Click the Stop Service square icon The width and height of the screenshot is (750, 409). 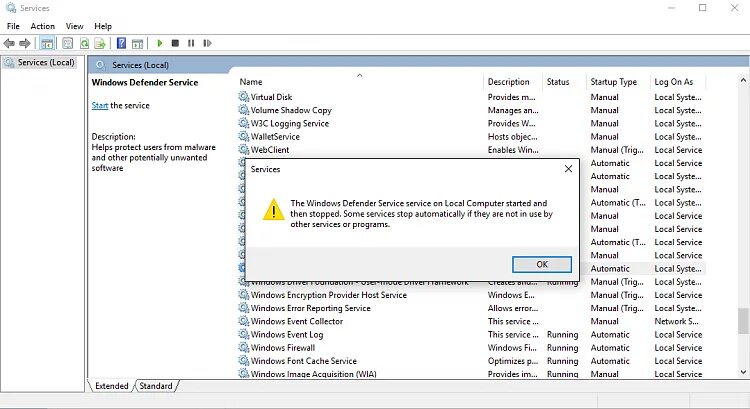tap(175, 44)
